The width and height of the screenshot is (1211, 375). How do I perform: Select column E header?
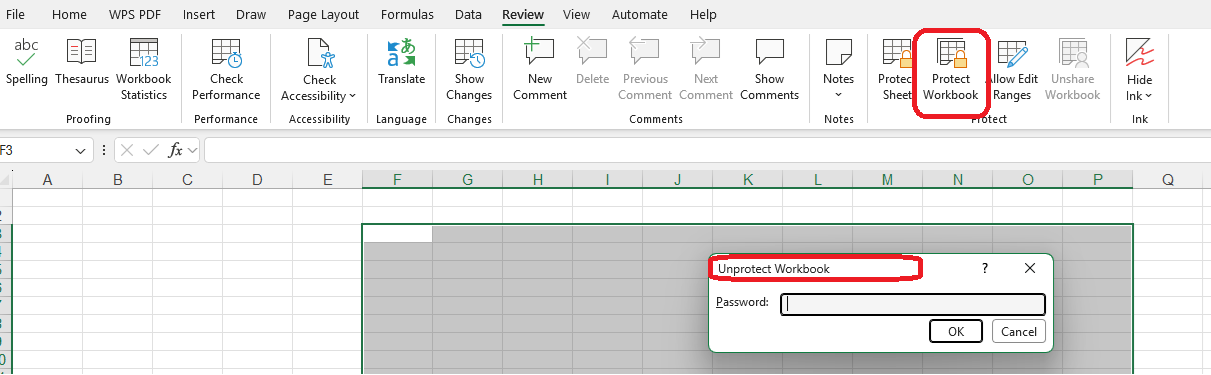click(327, 180)
